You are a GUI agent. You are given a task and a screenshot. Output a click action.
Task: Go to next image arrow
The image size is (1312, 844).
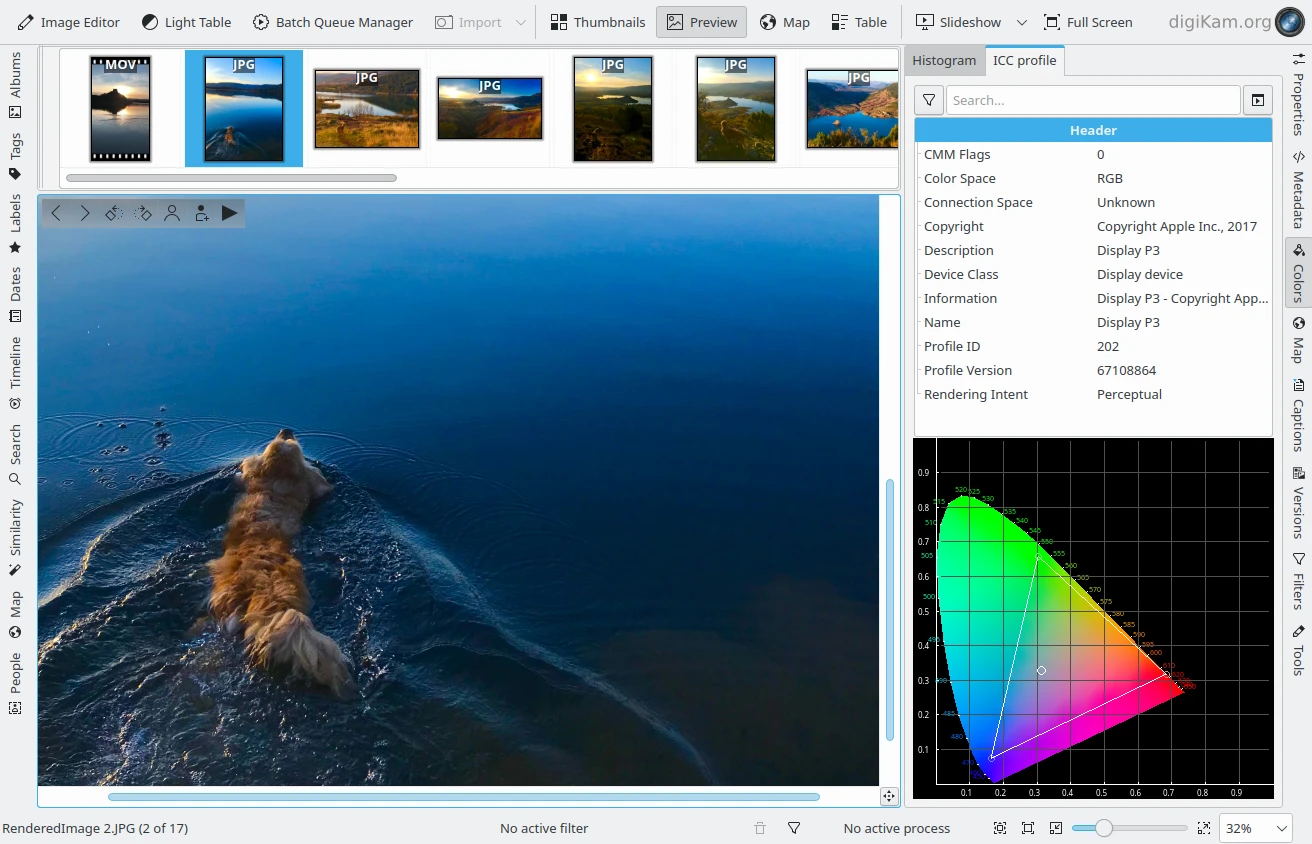(x=85, y=213)
